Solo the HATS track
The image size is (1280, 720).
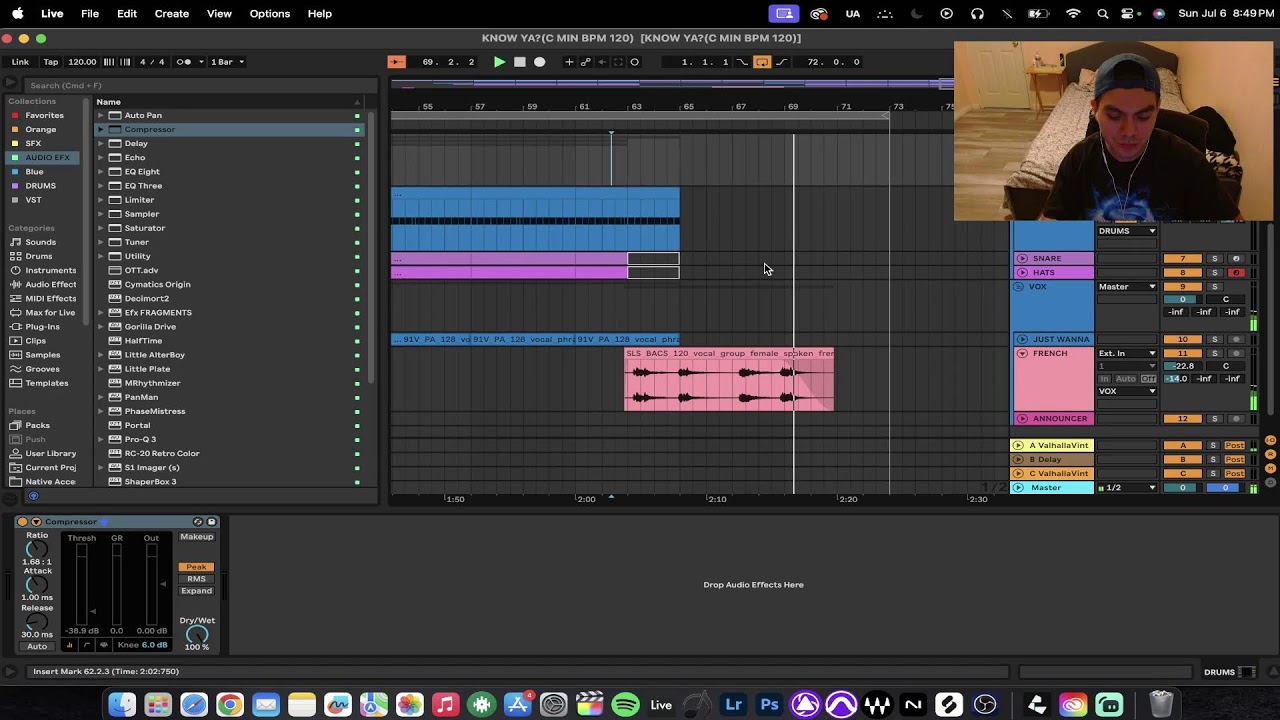click(1214, 273)
